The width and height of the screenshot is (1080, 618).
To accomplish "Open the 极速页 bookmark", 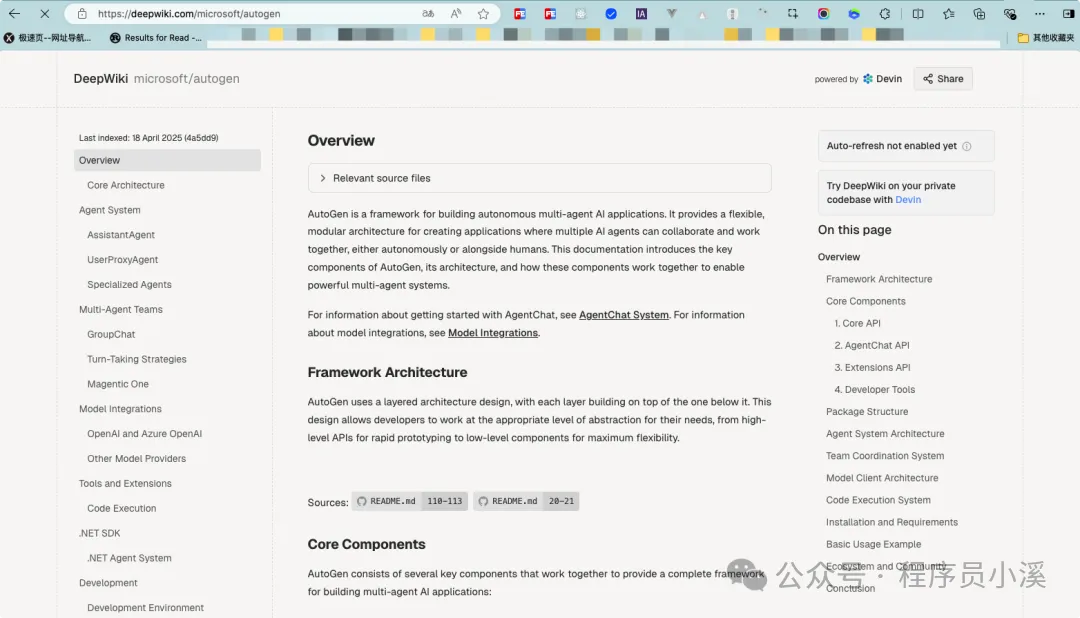I will tap(48, 38).
